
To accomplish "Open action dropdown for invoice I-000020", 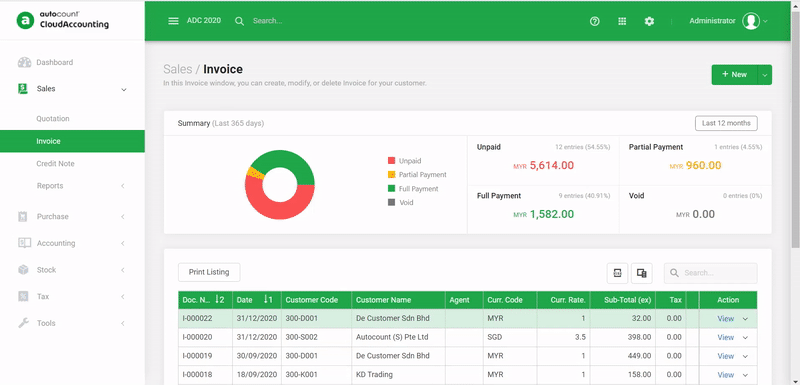I will click(x=745, y=338).
